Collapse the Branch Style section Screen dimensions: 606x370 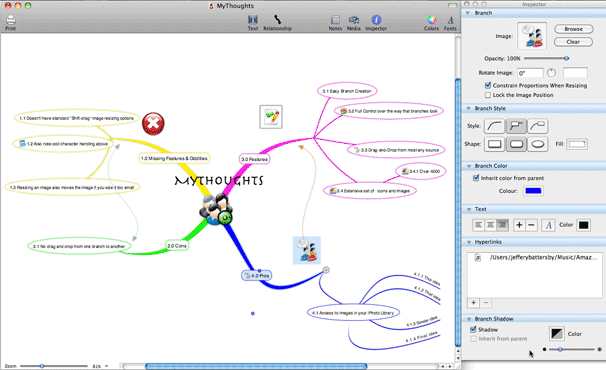[x=468, y=109]
